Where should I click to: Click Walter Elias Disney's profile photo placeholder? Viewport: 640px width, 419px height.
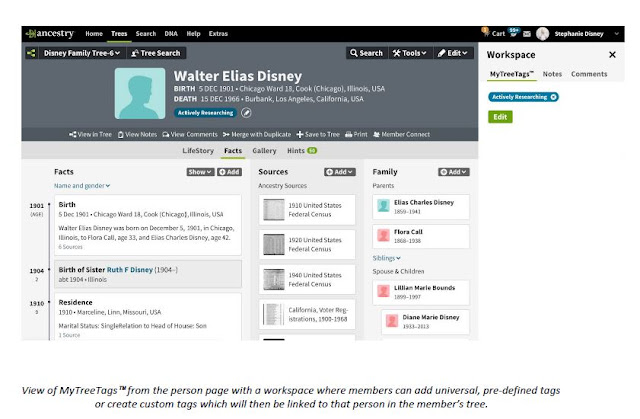(140, 93)
